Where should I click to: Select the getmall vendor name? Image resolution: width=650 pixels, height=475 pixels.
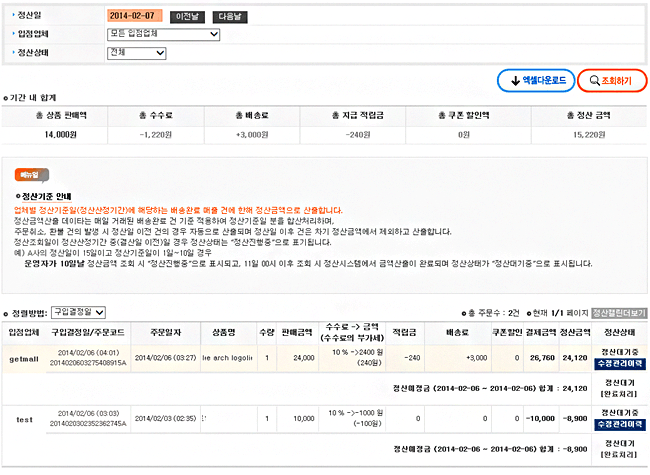(22, 358)
